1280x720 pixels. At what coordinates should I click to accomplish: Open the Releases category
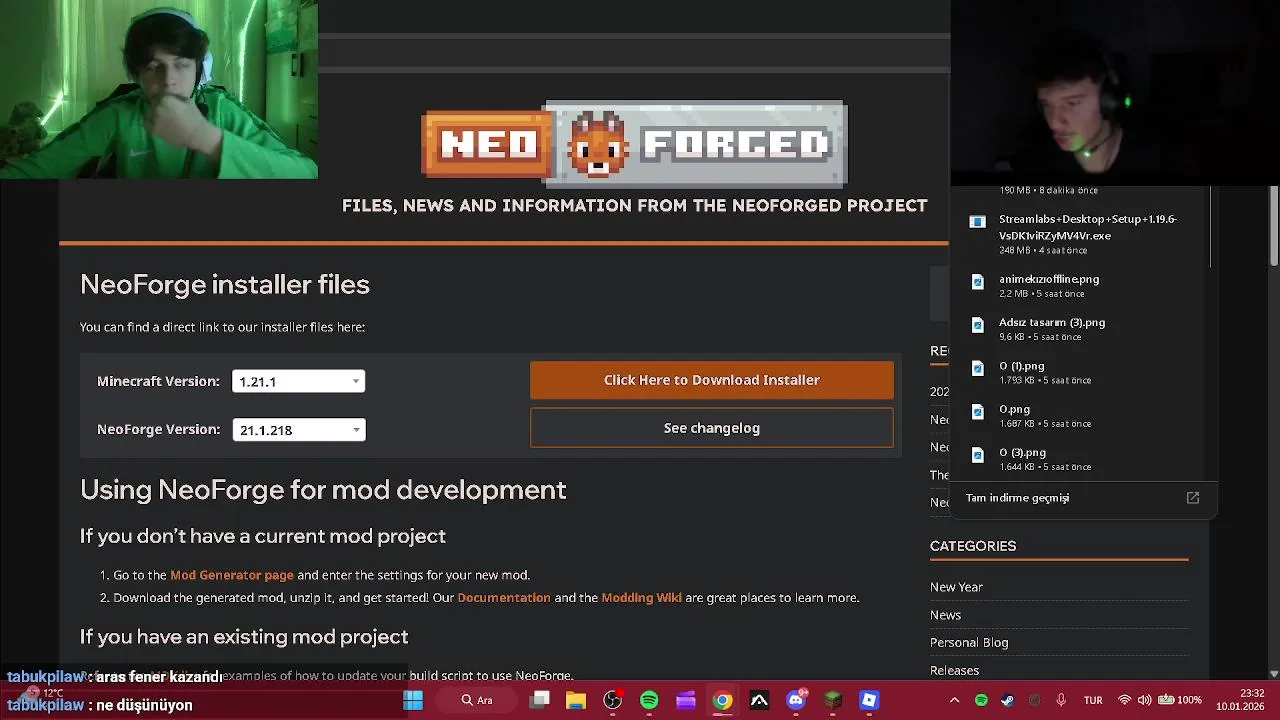pyautogui.click(x=954, y=670)
